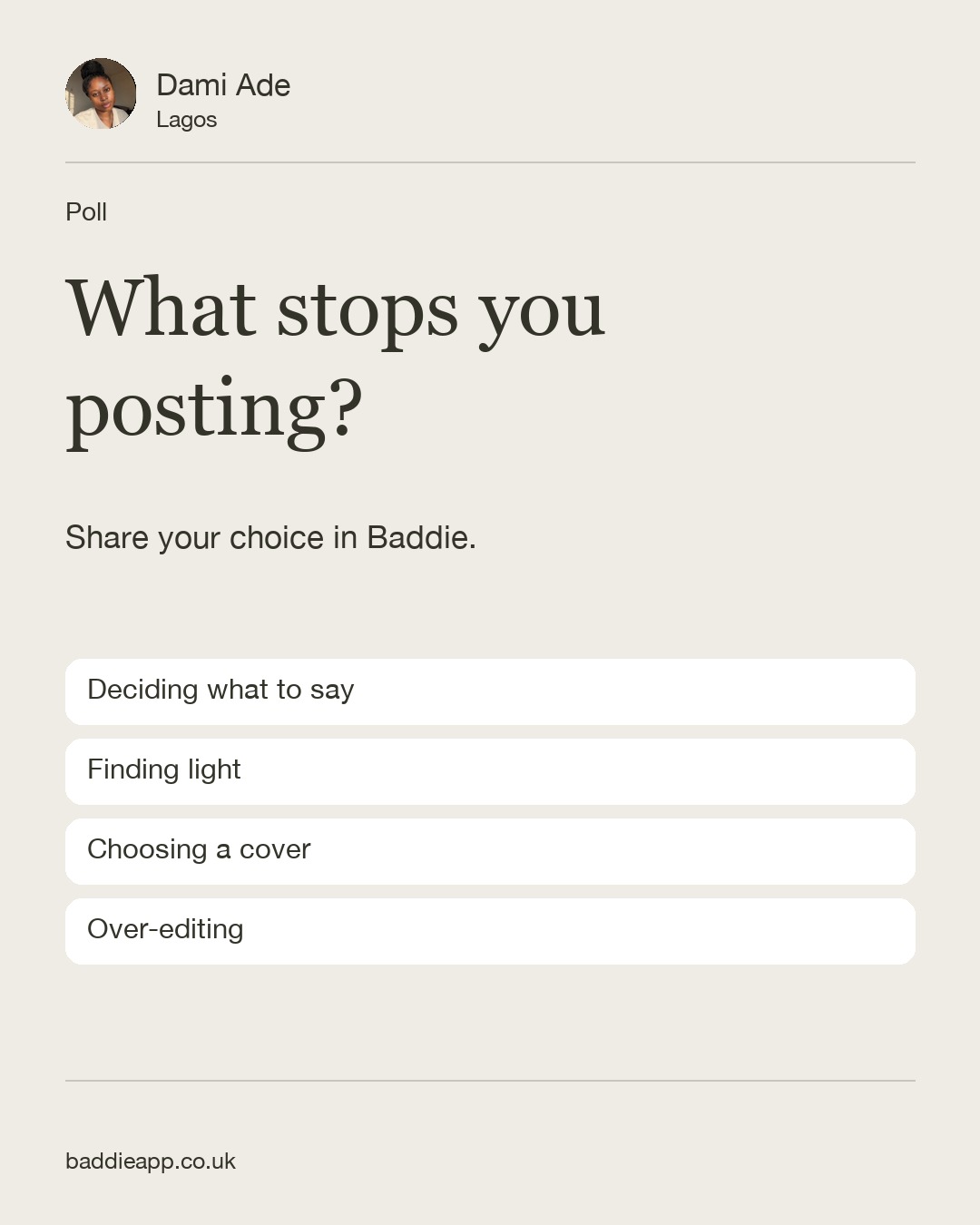Image resolution: width=980 pixels, height=1225 pixels.
Task: Click the What stops you headline line
Action: tap(335, 310)
